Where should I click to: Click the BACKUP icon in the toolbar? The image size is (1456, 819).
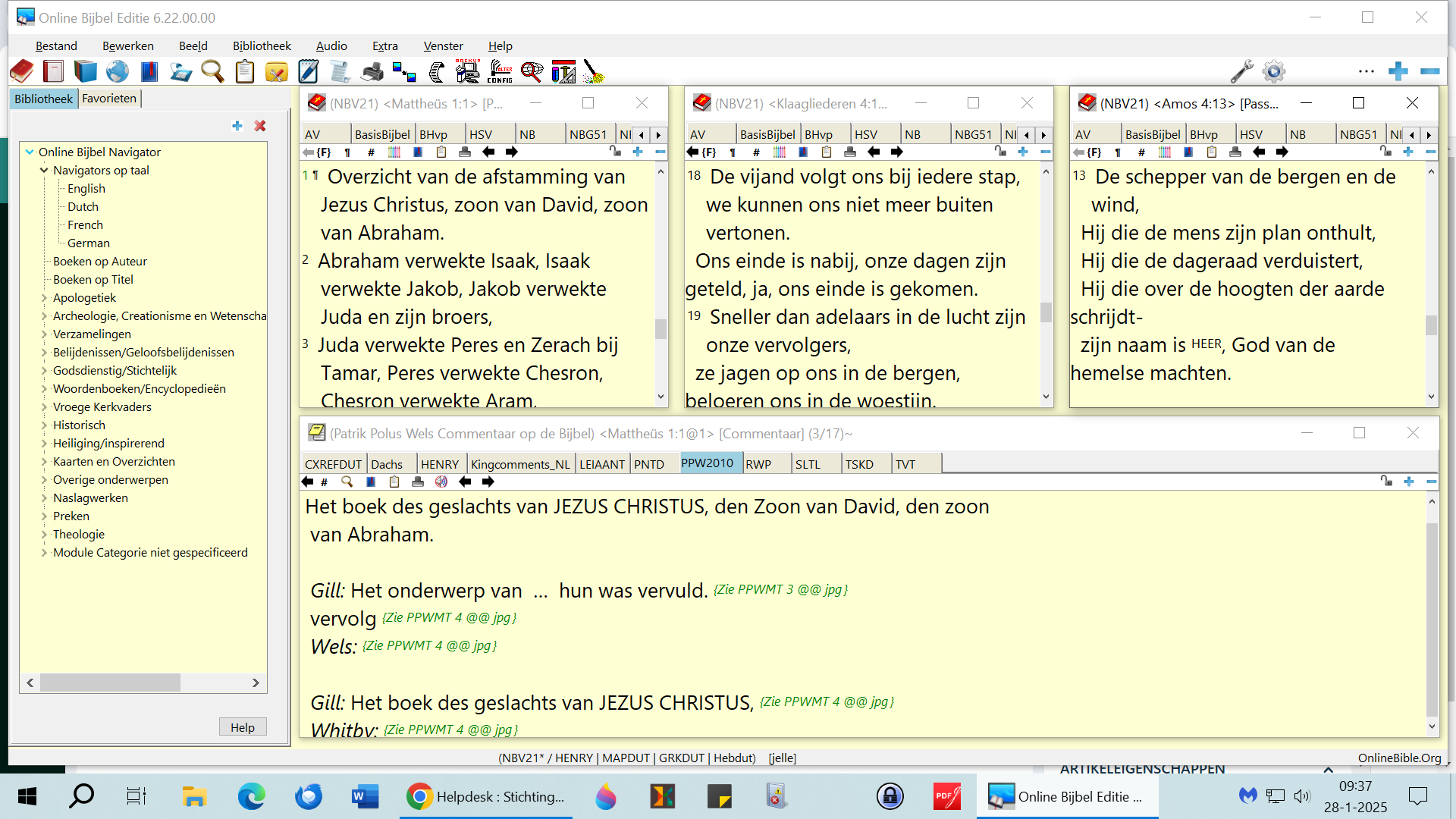tap(468, 72)
